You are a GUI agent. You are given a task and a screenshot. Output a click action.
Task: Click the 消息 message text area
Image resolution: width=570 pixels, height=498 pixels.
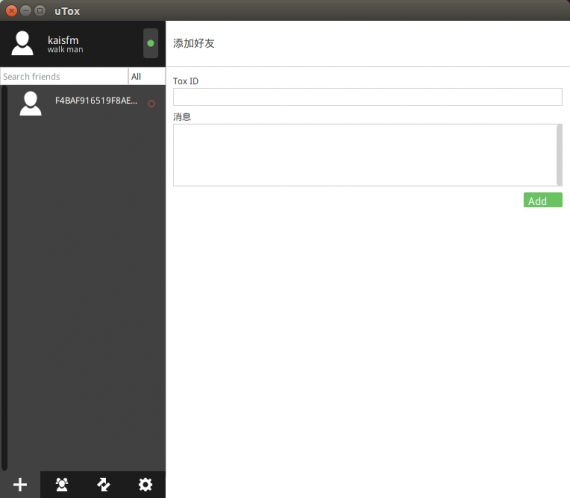point(365,155)
